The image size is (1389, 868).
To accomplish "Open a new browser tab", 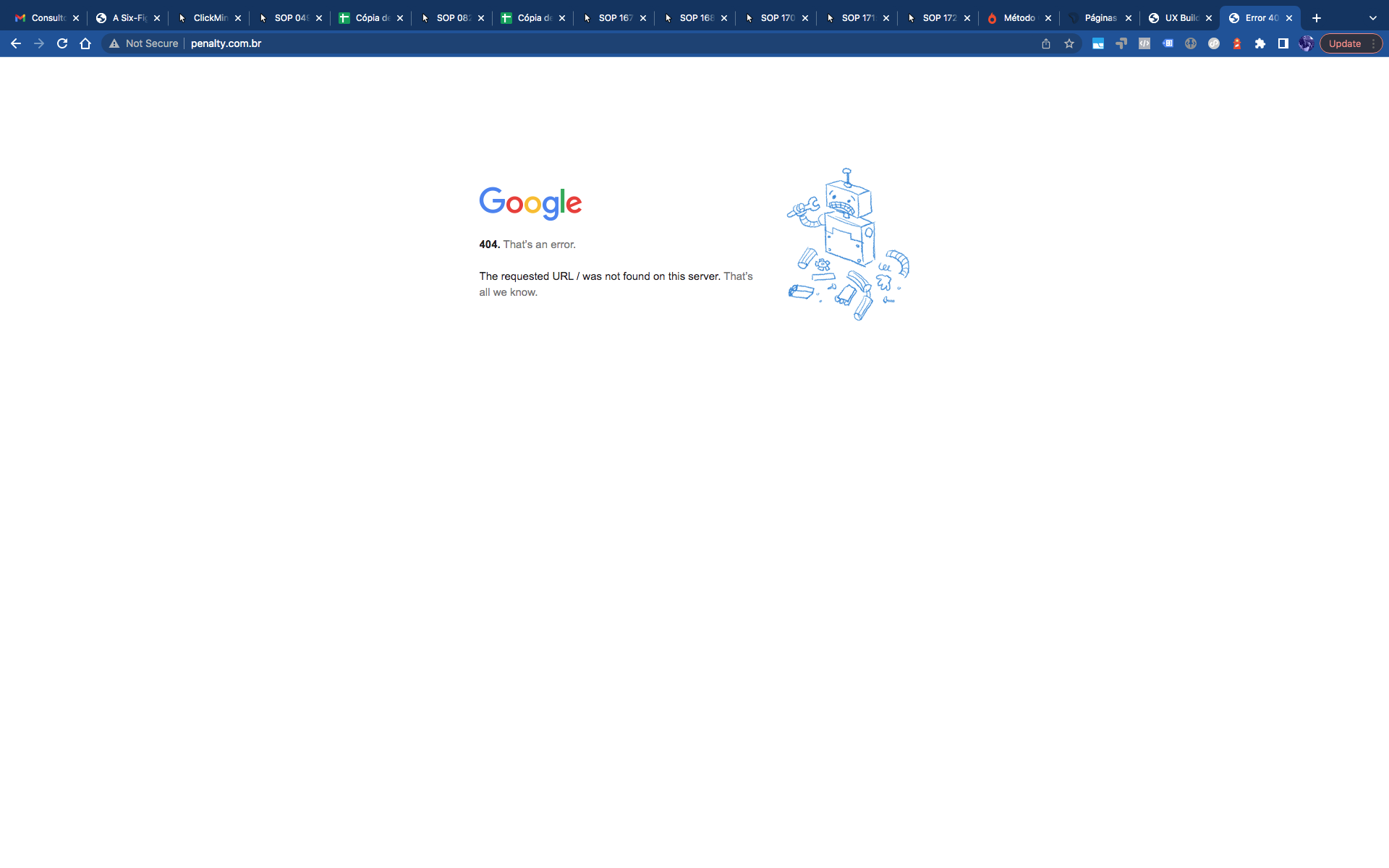I will (1317, 18).
